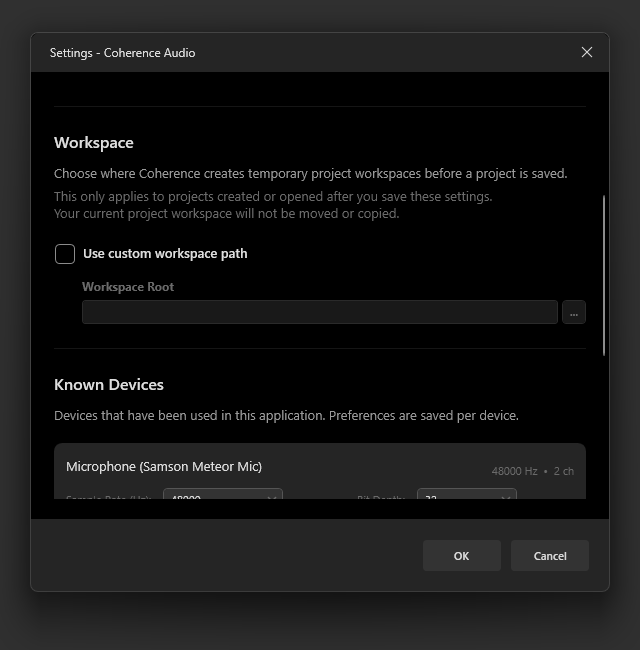Close the Settings - Coherence Audio dialog
640x650 pixels.
pos(587,52)
